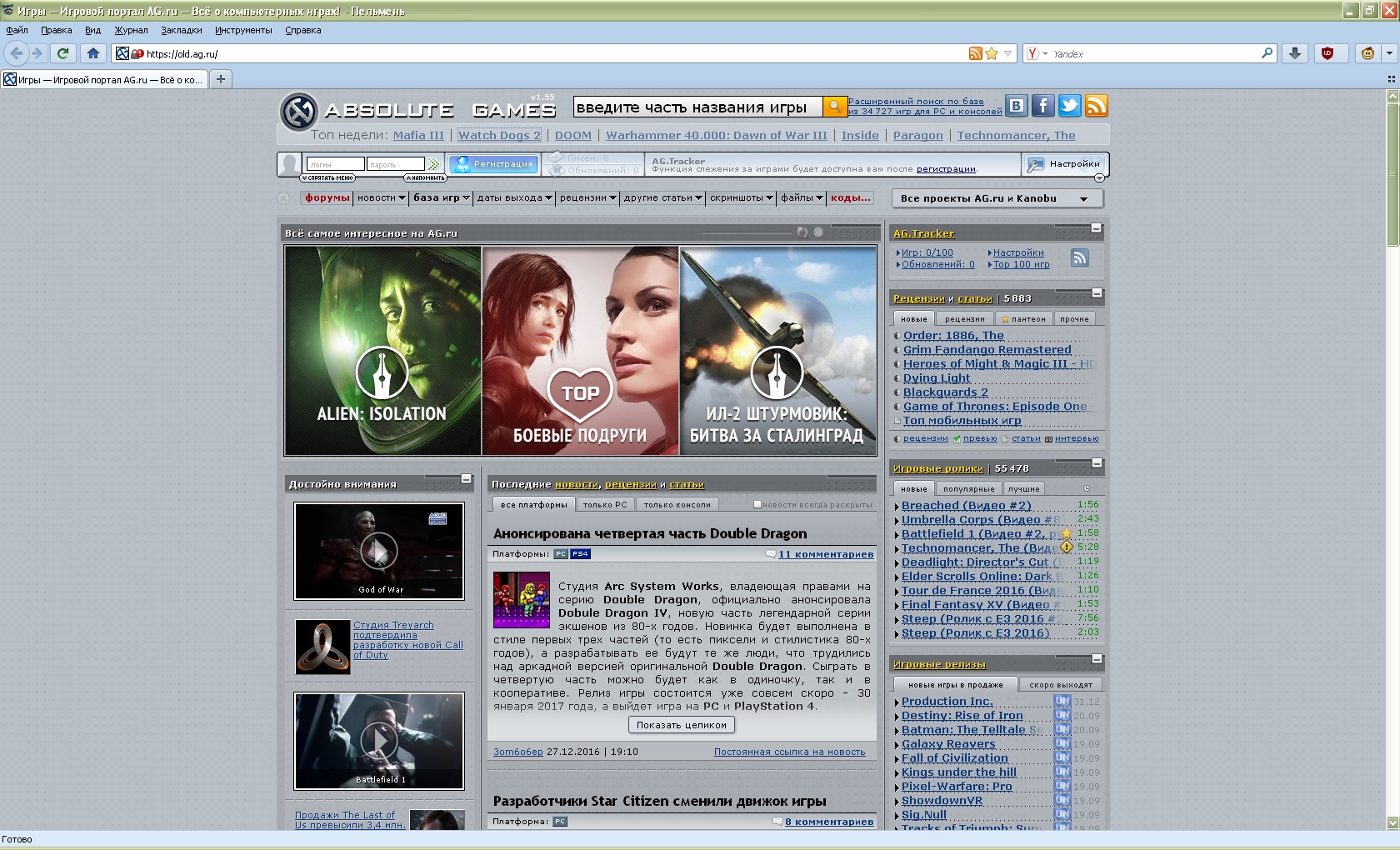The width and height of the screenshot is (1400, 850).
Task: Click the 'Показать целиком' button
Action: coord(682,725)
